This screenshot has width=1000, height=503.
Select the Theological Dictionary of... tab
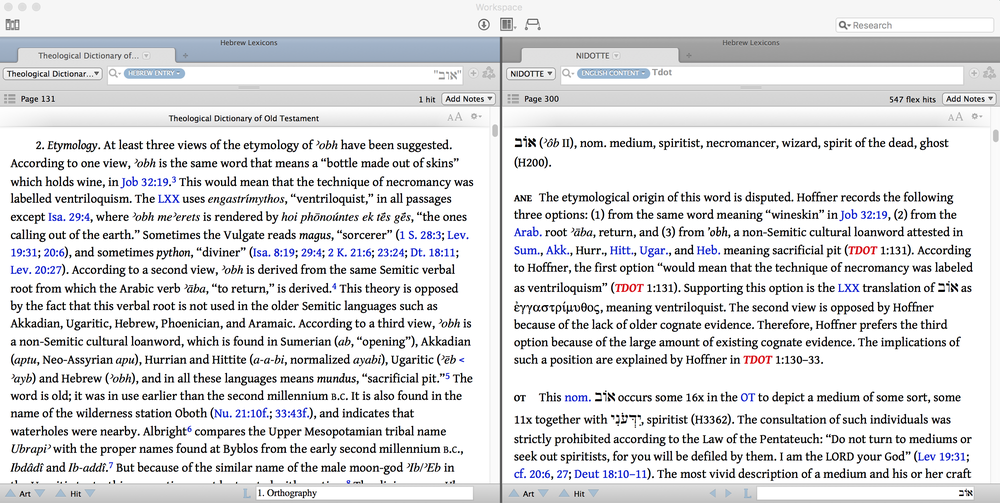87,56
